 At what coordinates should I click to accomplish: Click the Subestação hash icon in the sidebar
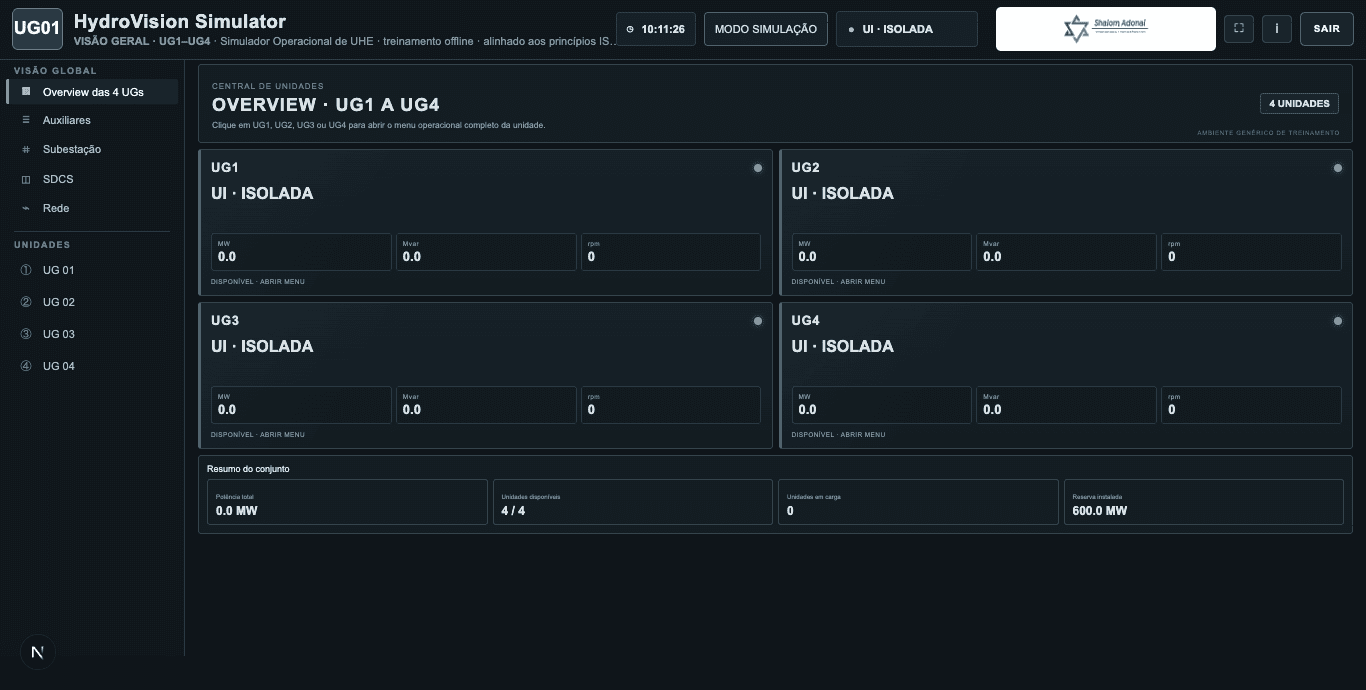[x=26, y=150]
